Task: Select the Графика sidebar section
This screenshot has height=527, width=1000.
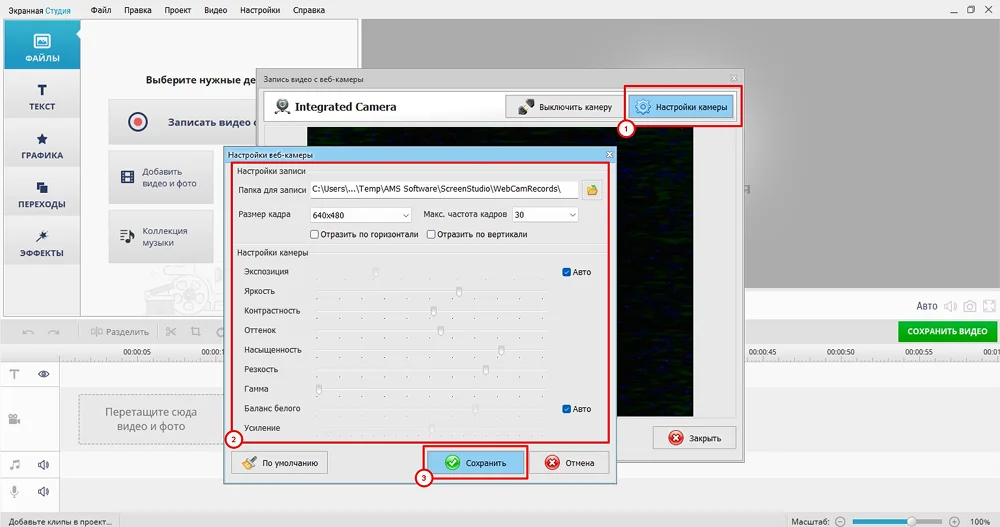Action: click(x=42, y=146)
